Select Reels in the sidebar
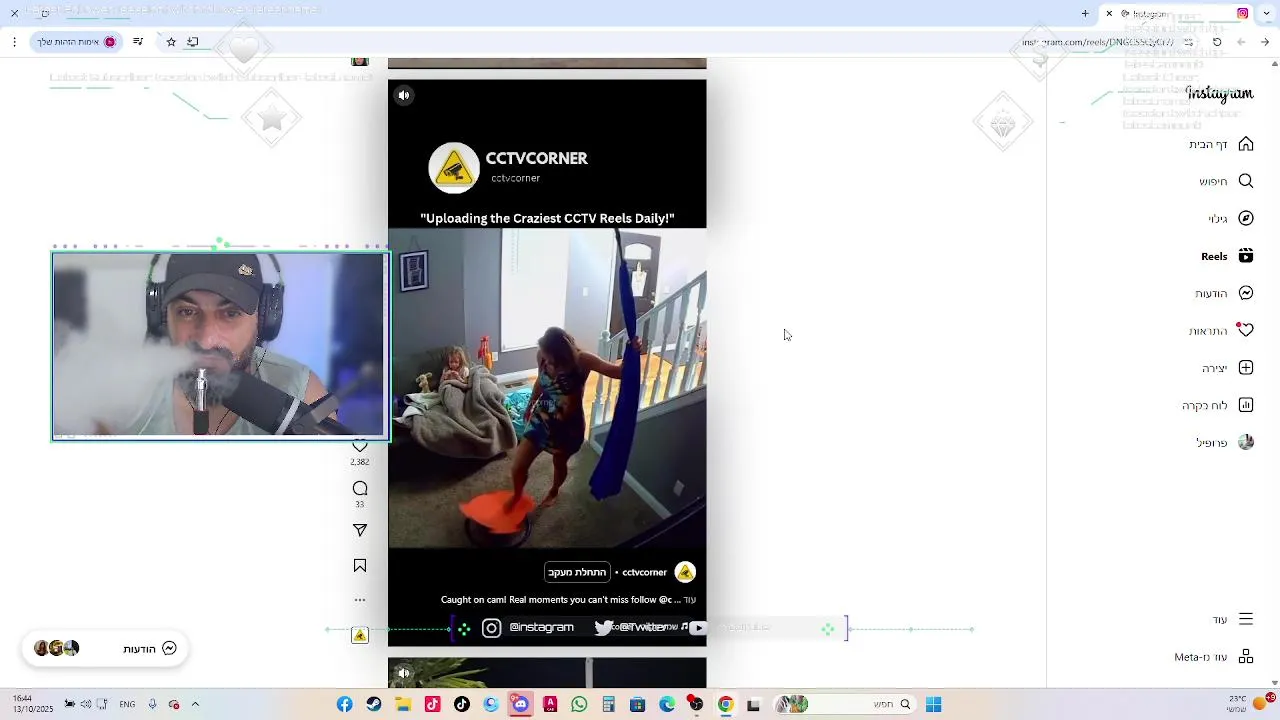1280x720 pixels. [1227, 256]
